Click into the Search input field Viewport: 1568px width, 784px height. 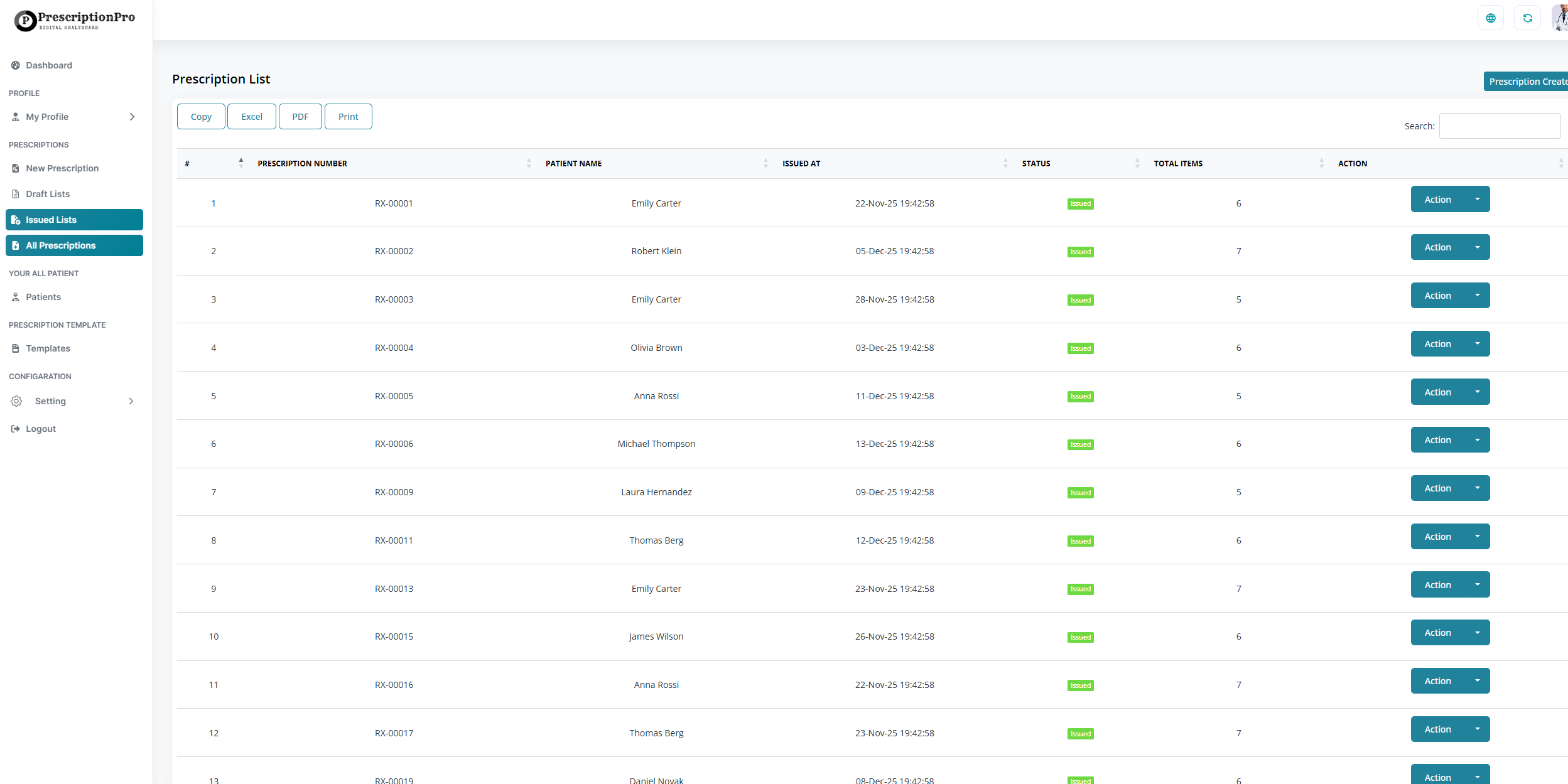[x=1499, y=126]
